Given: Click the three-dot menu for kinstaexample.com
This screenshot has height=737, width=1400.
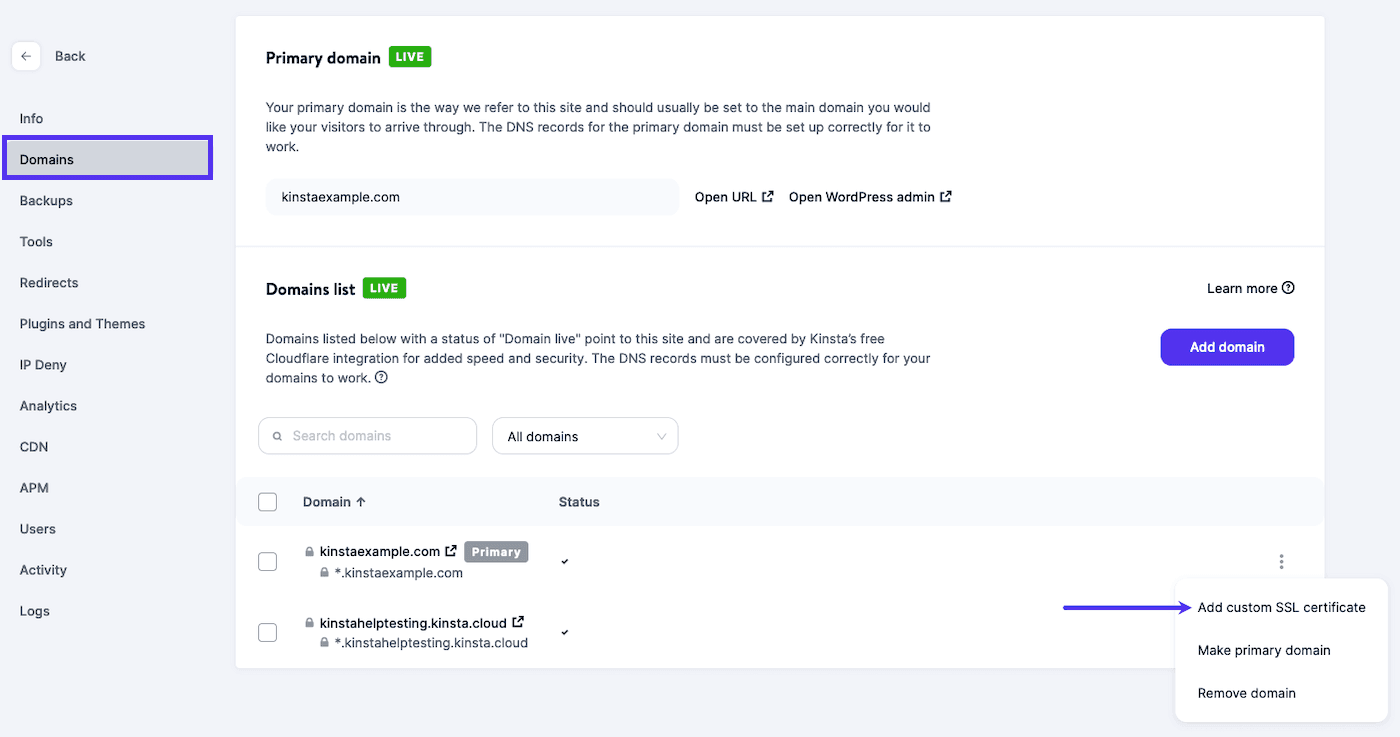Looking at the screenshot, I should [x=1281, y=562].
